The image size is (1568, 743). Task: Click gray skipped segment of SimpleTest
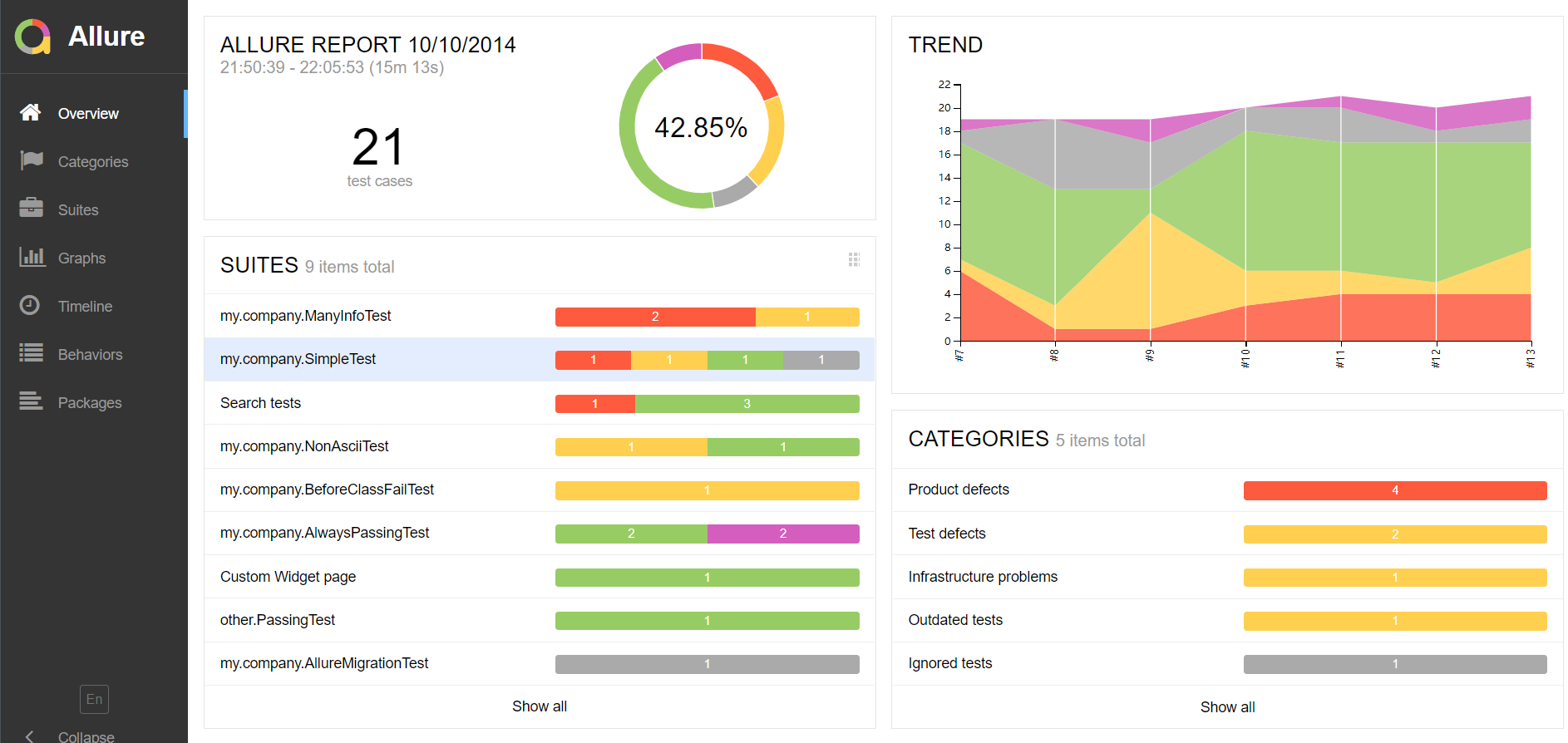821,360
